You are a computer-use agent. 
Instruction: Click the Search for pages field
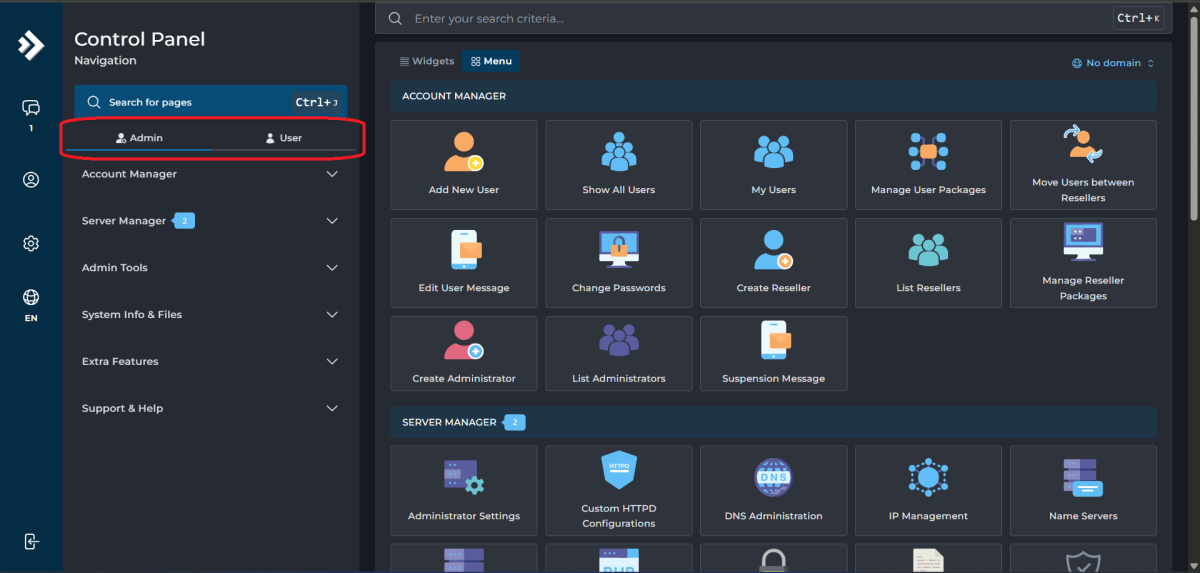pos(195,102)
